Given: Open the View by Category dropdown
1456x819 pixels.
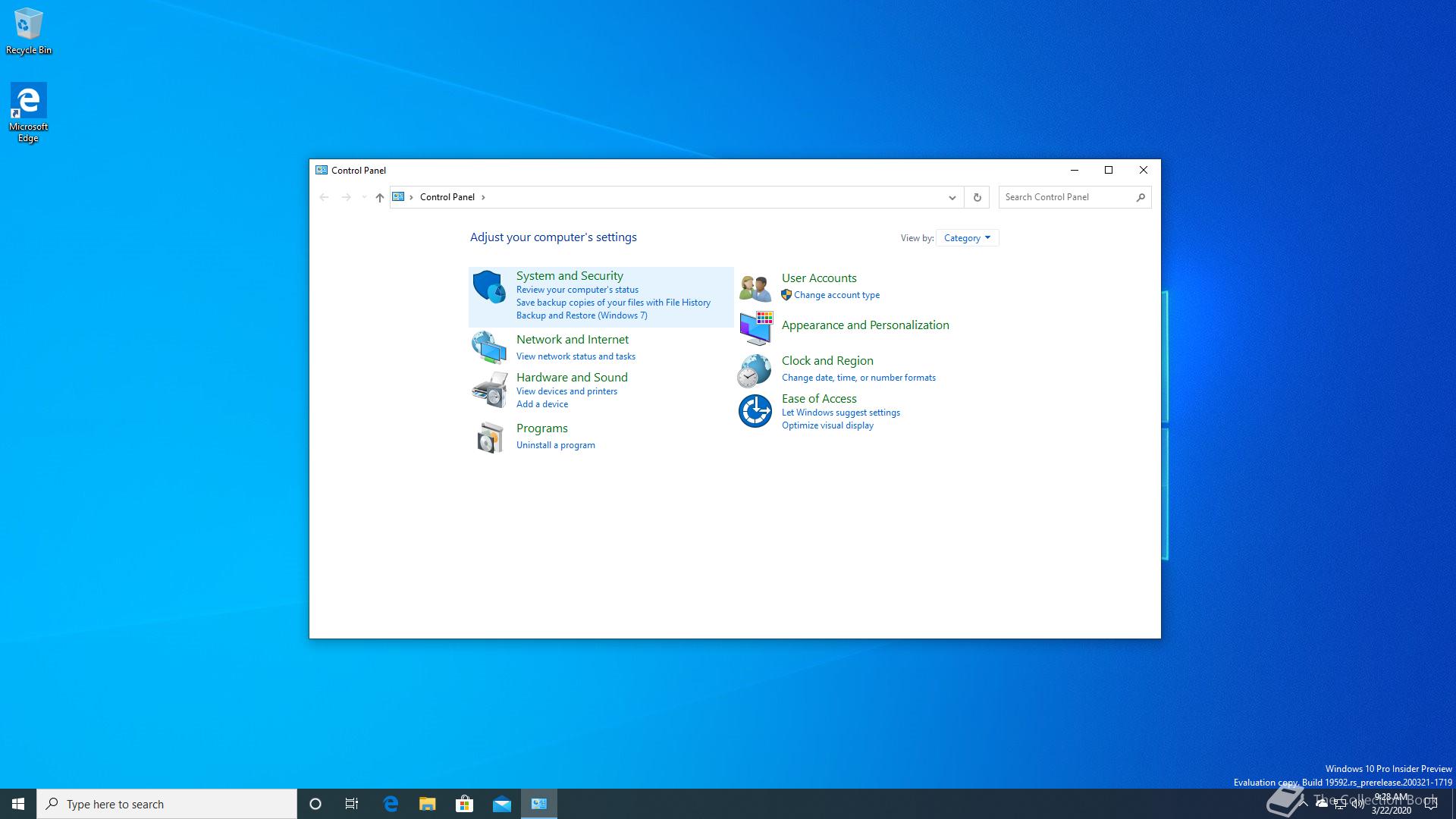Looking at the screenshot, I should pos(967,238).
